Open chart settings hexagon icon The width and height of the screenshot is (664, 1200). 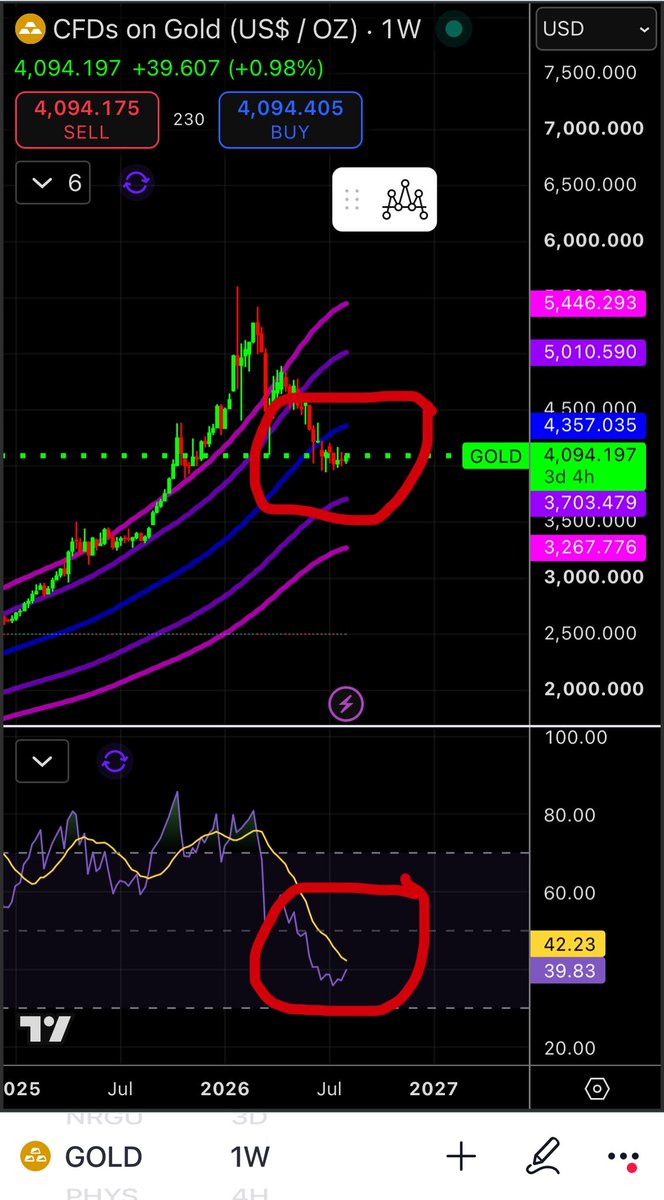(x=597, y=1088)
